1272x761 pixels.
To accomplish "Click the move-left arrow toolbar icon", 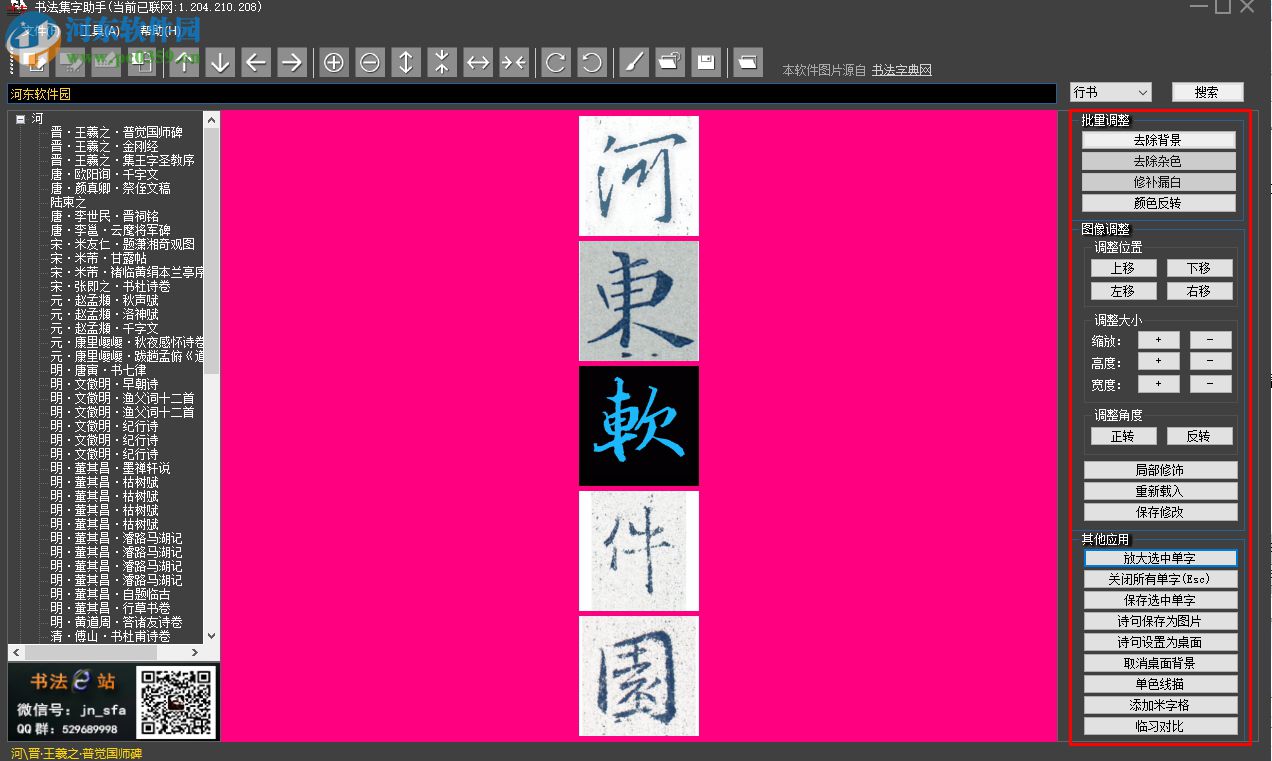I will 256,62.
